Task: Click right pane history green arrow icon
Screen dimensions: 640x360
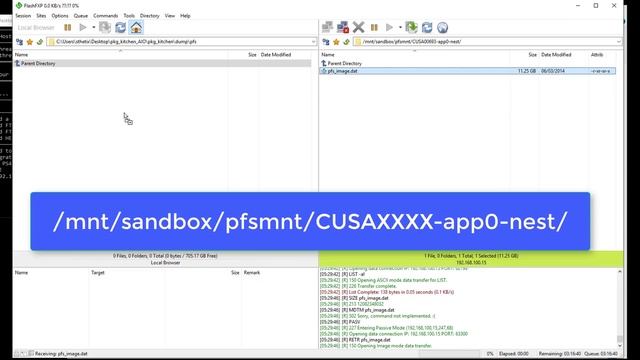Action: pos(346,42)
